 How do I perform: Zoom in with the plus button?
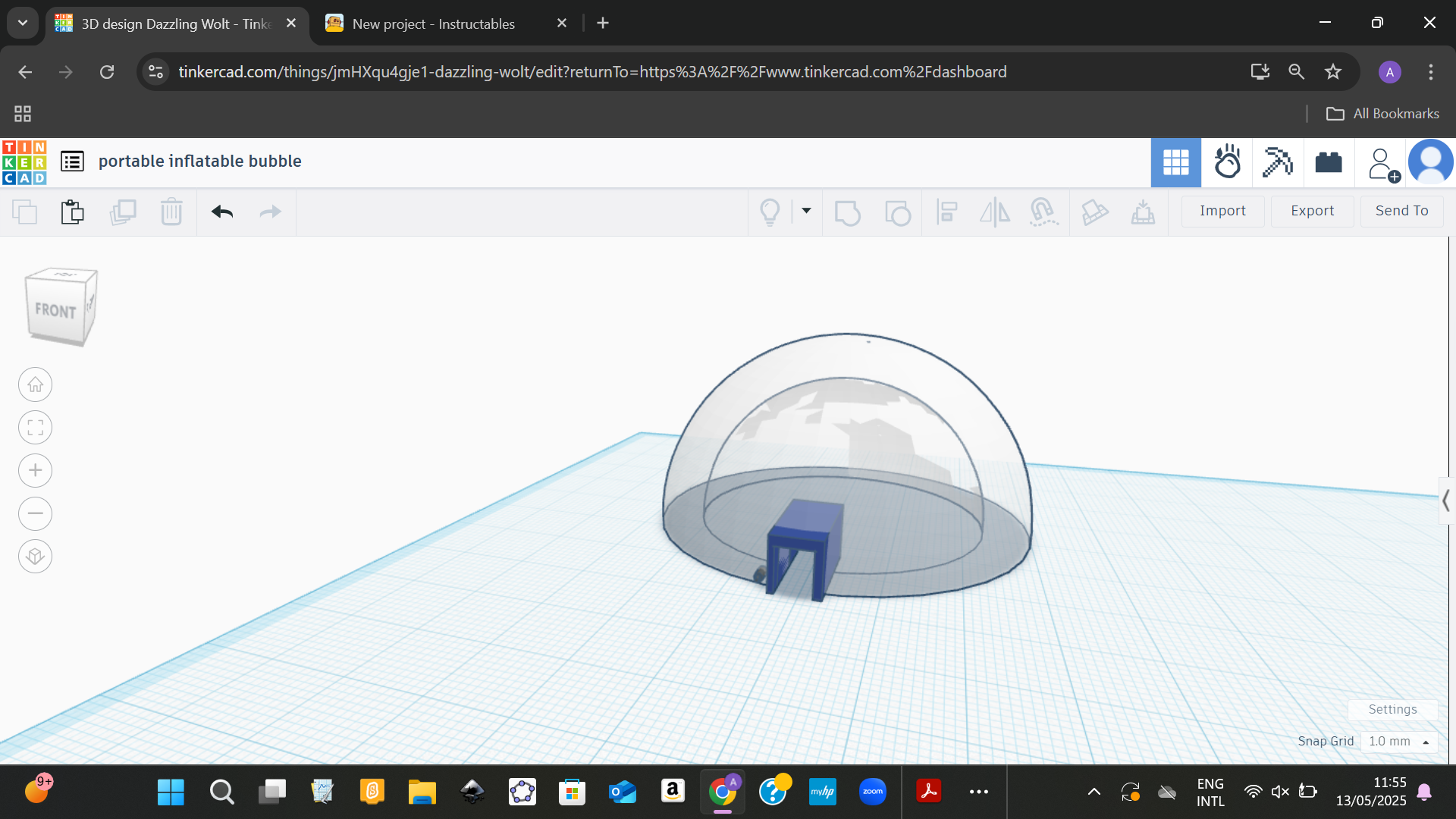tap(35, 470)
